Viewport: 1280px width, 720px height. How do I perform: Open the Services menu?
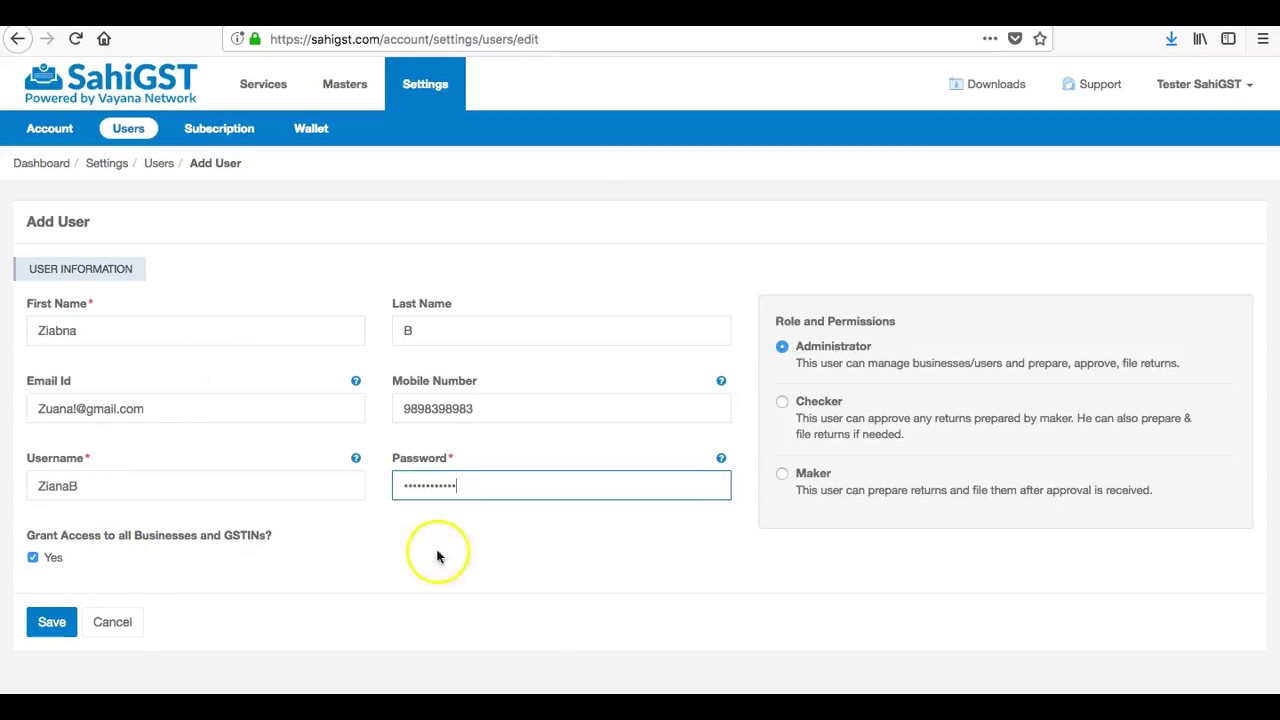click(263, 84)
